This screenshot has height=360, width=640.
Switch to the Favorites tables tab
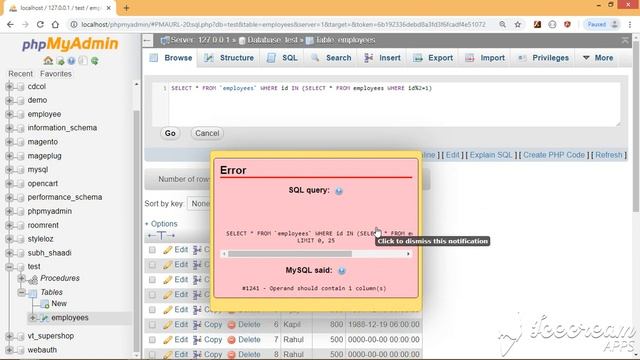(x=56, y=74)
